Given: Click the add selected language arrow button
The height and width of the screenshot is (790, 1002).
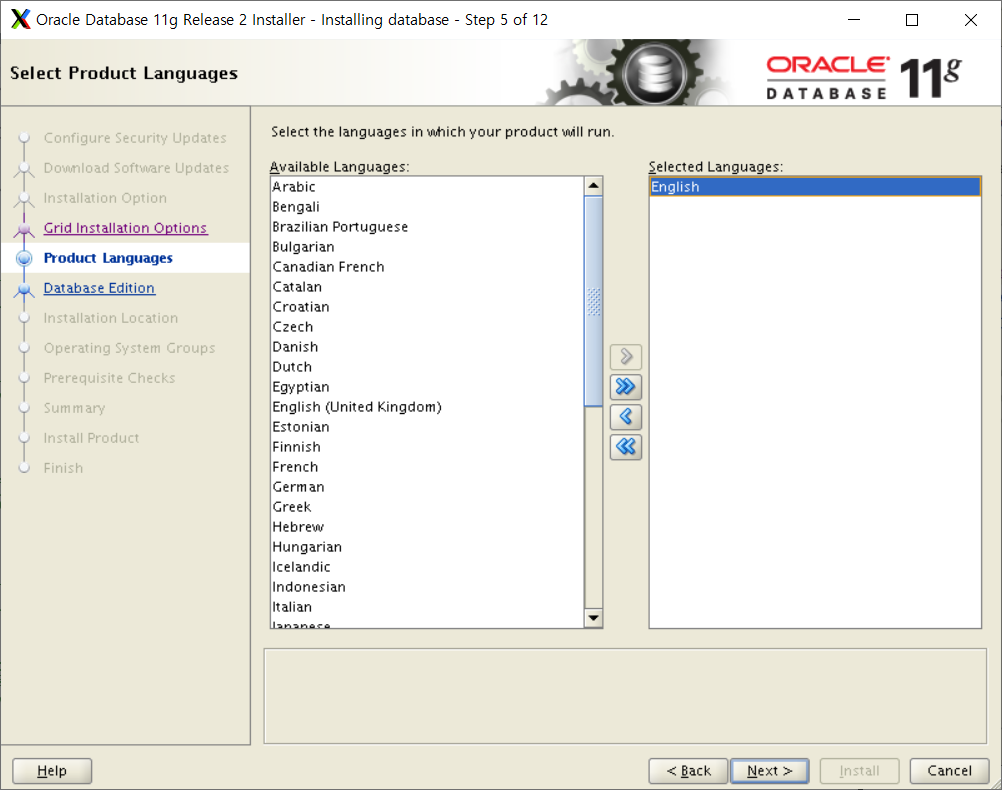Looking at the screenshot, I should coord(626,357).
